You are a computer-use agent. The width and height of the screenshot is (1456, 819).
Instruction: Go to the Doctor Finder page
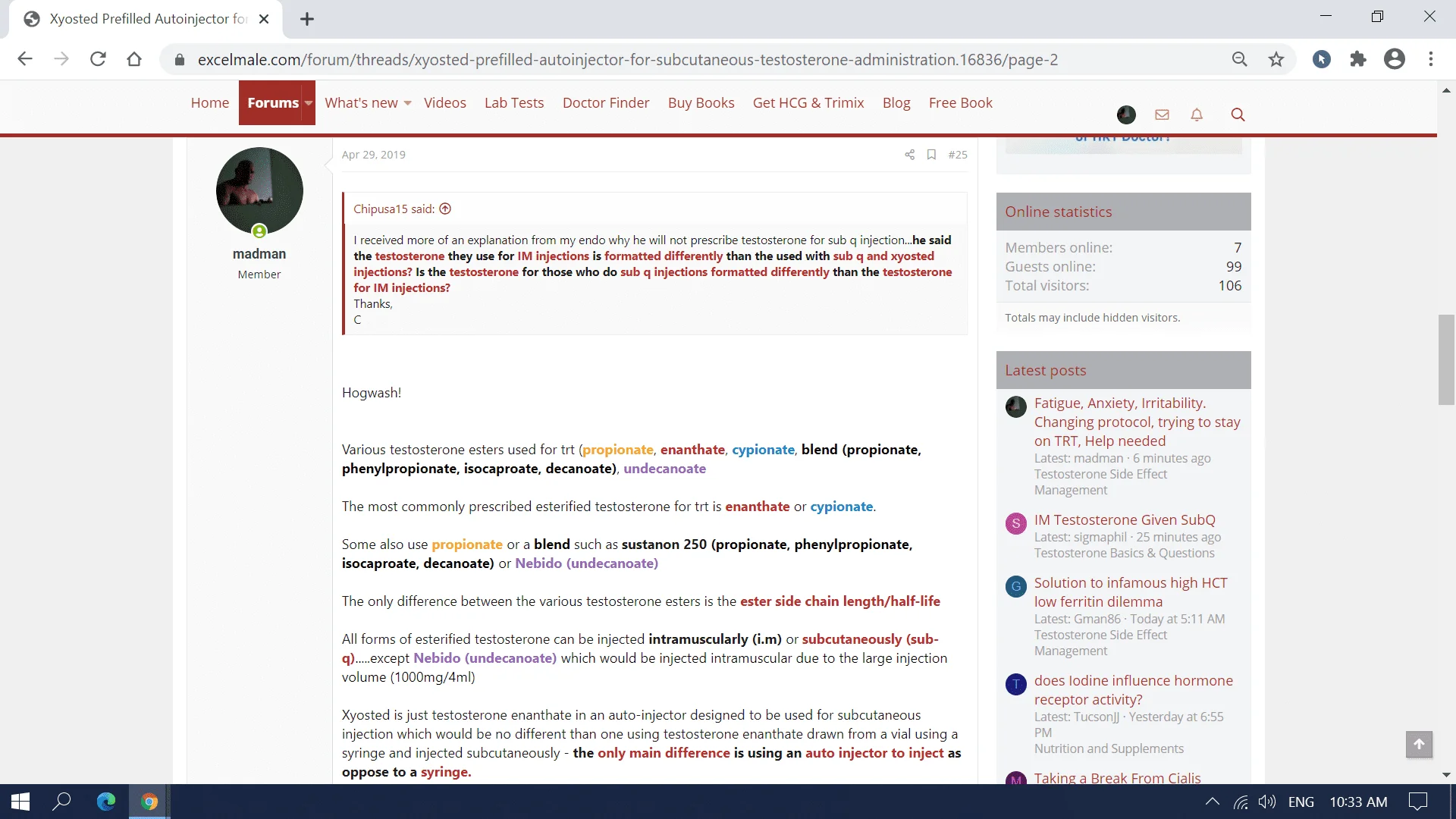pyautogui.click(x=605, y=103)
